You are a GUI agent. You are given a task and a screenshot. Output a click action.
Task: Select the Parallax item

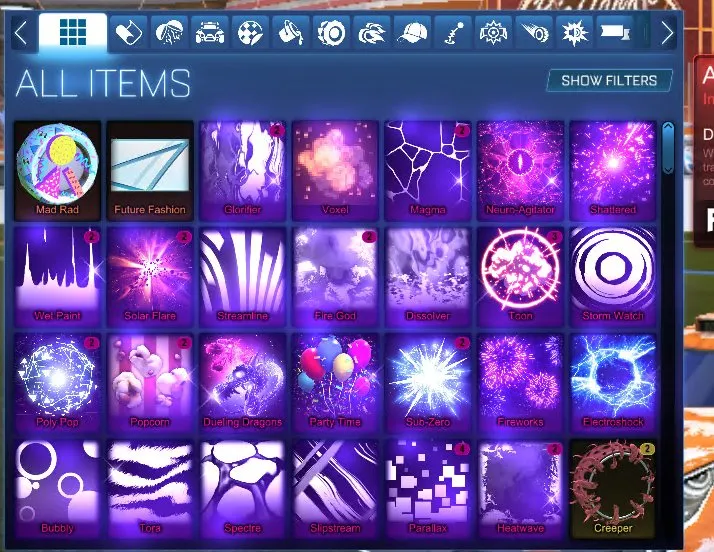[x=428, y=489]
